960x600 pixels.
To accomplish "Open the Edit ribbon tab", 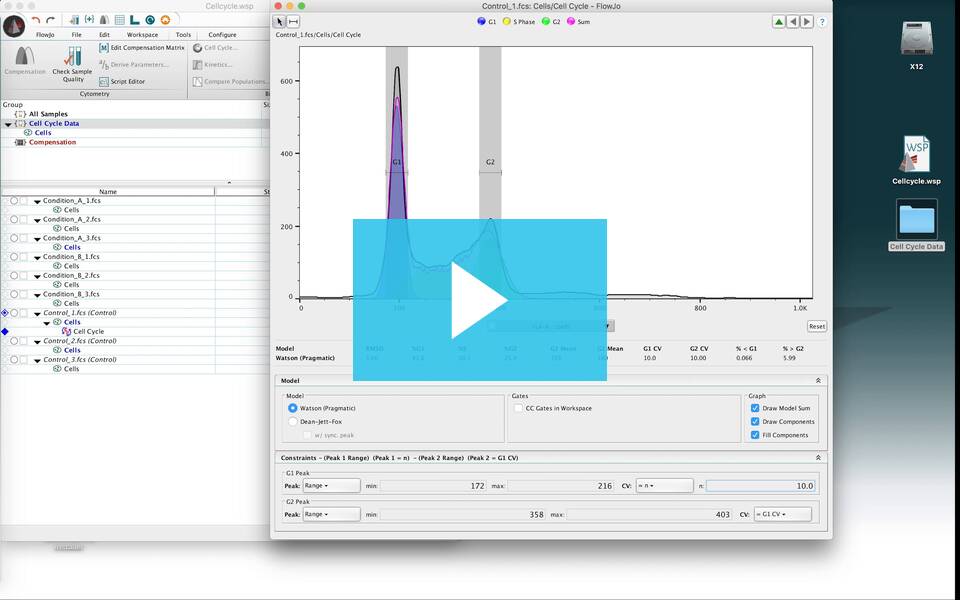I will pos(105,35).
